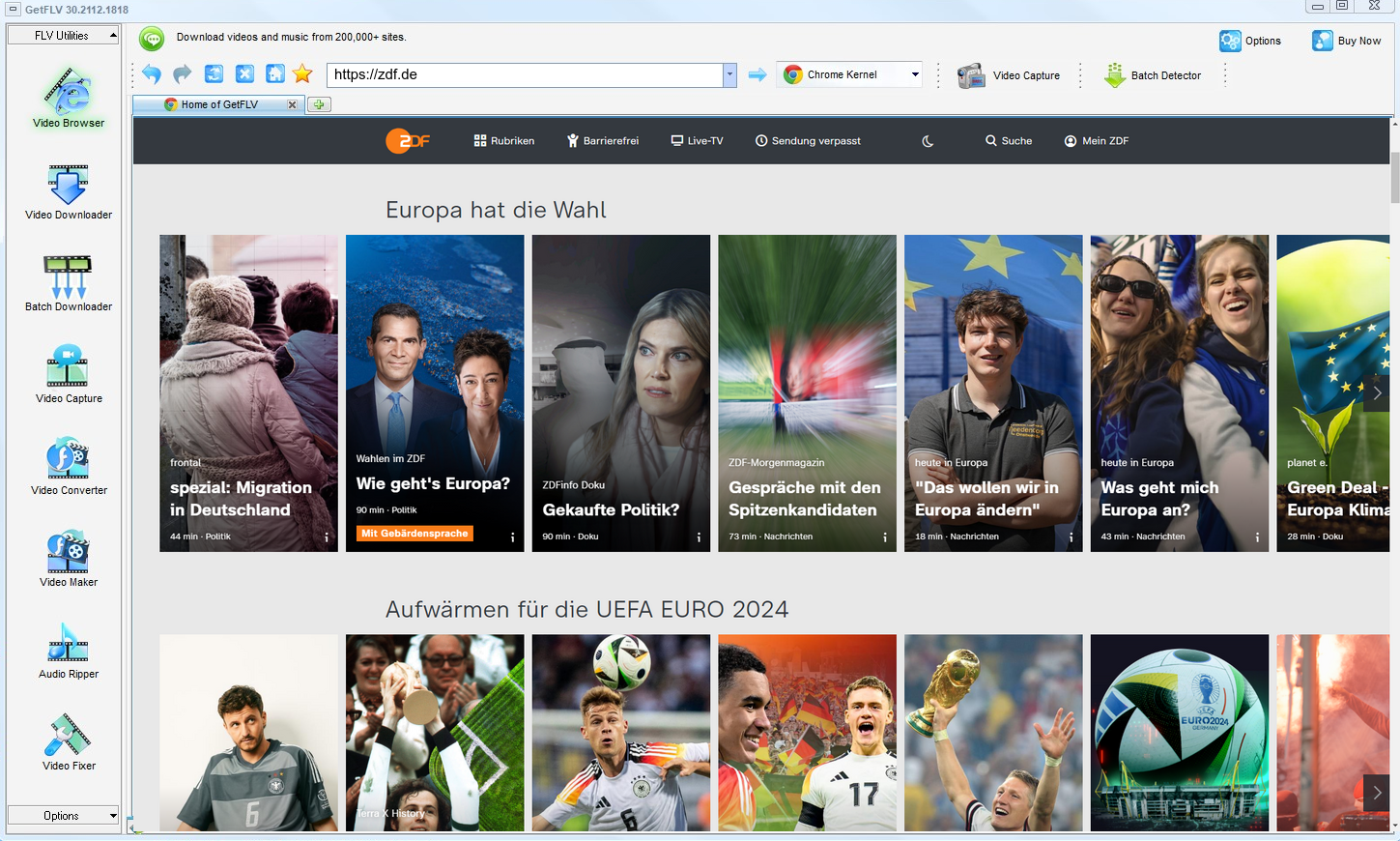
Task: Open the Batch Downloader utility
Action: (68, 283)
